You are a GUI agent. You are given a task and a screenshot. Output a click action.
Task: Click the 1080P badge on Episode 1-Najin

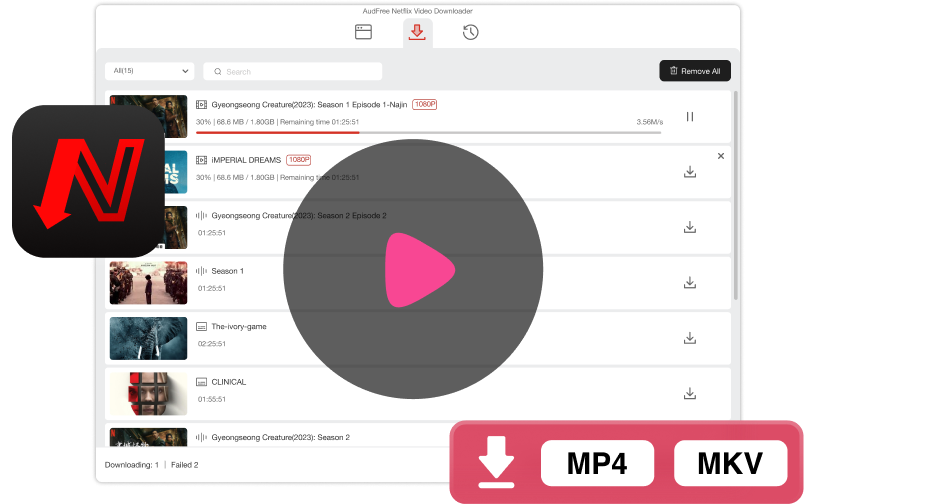(424, 104)
